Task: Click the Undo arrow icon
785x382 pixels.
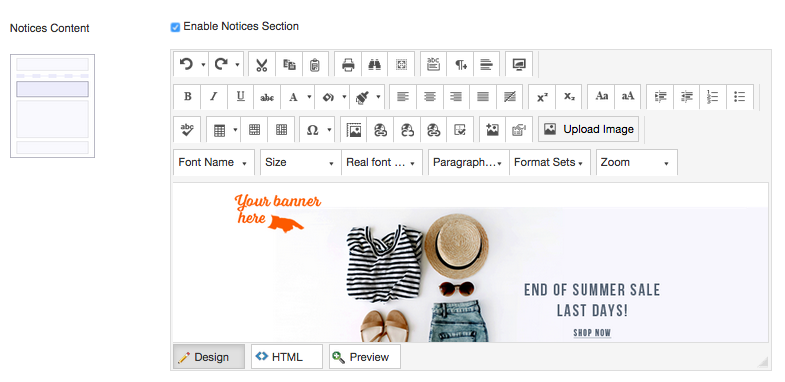Action: click(x=186, y=64)
